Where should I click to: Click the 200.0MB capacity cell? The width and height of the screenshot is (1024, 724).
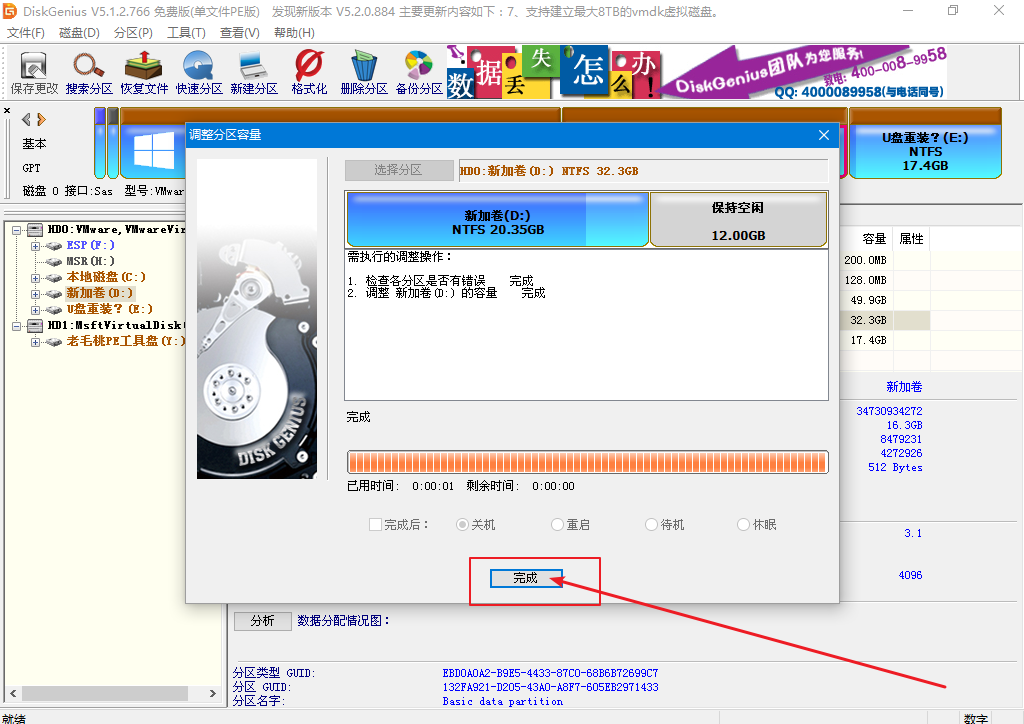[x=866, y=260]
